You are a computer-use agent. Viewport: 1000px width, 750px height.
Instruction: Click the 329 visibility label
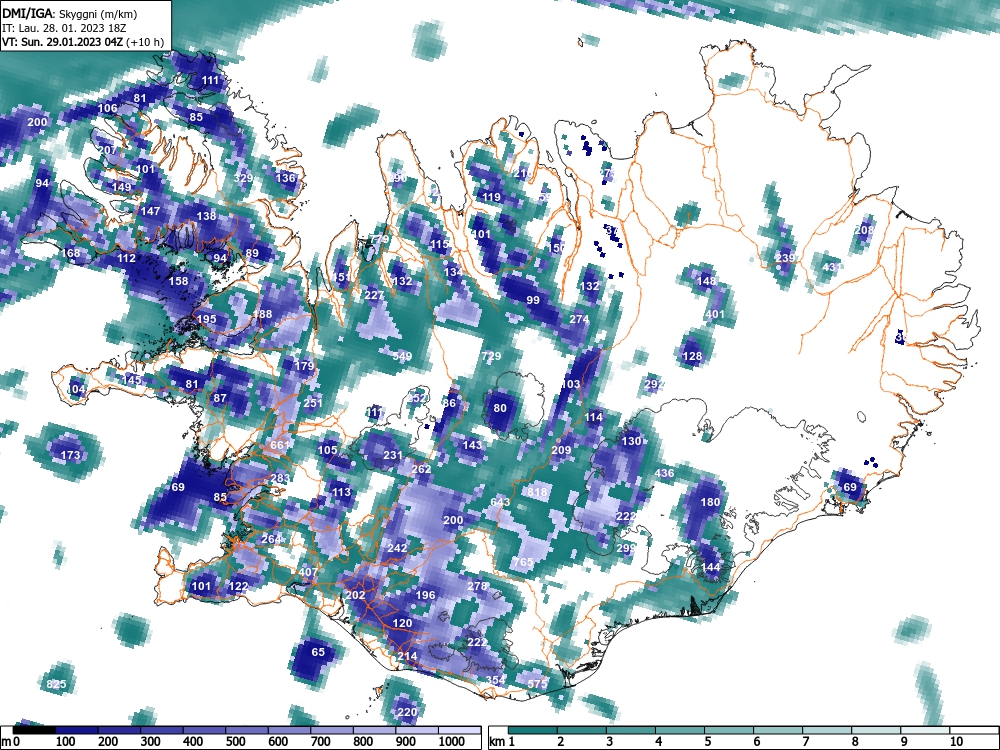click(x=244, y=178)
